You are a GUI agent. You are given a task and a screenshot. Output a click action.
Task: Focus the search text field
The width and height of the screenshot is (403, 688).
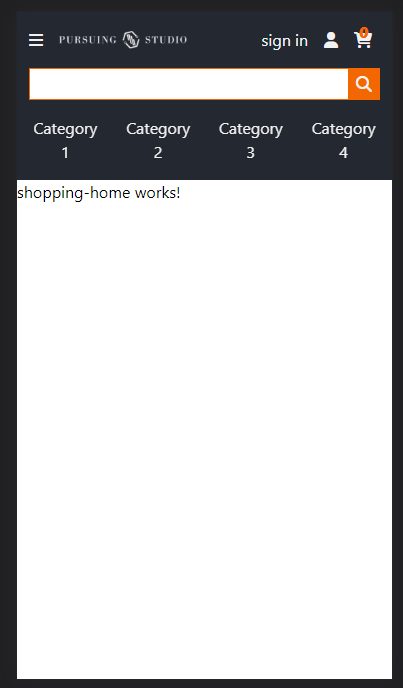(189, 84)
